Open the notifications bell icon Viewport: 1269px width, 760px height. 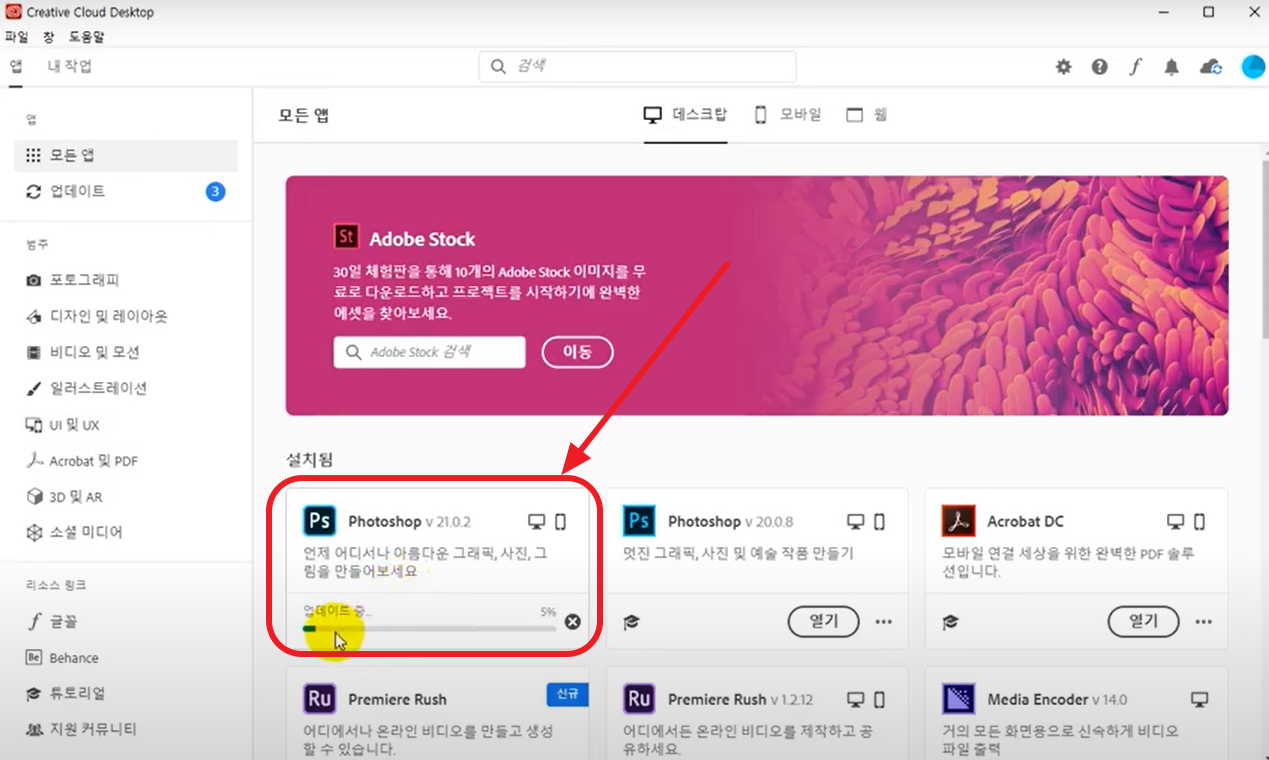(x=1172, y=67)
